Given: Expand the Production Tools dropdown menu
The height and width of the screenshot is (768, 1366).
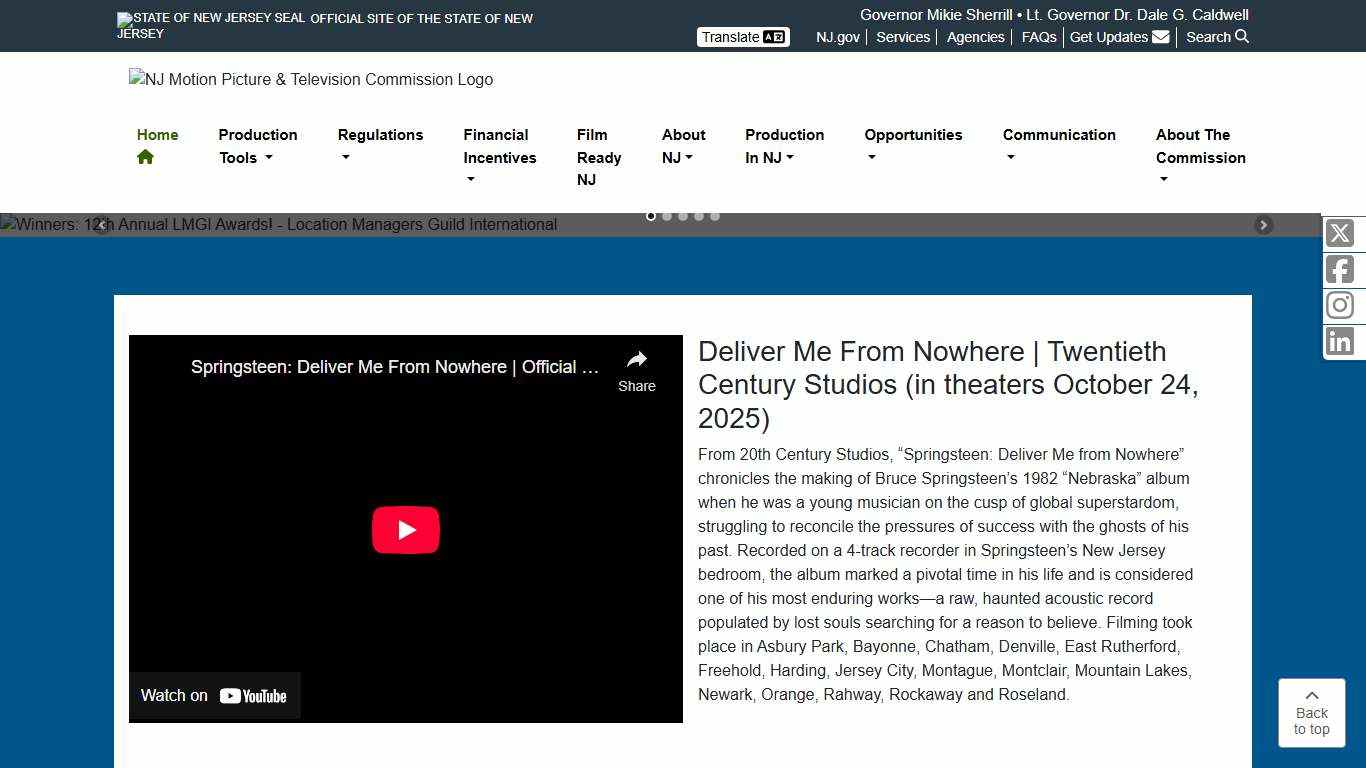Looking at the screenshot, I should point(258,146).
